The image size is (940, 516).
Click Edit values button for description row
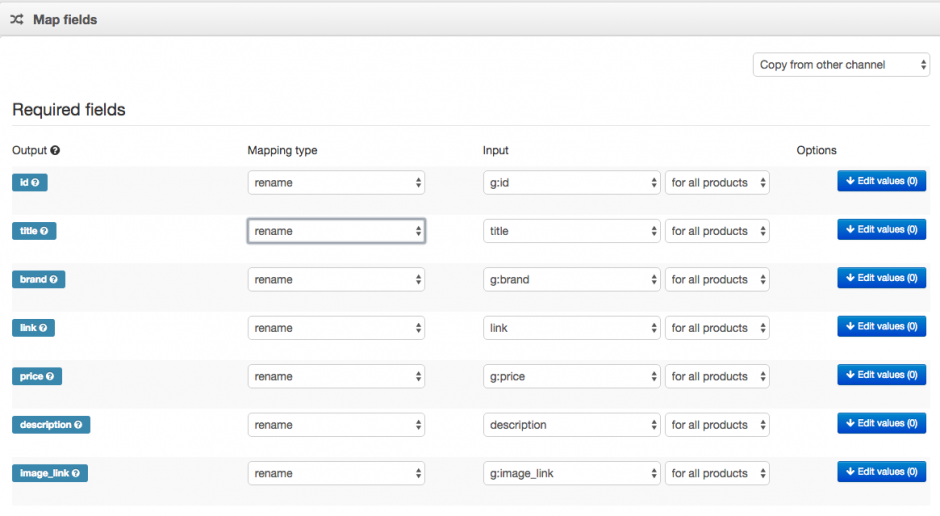881,424
